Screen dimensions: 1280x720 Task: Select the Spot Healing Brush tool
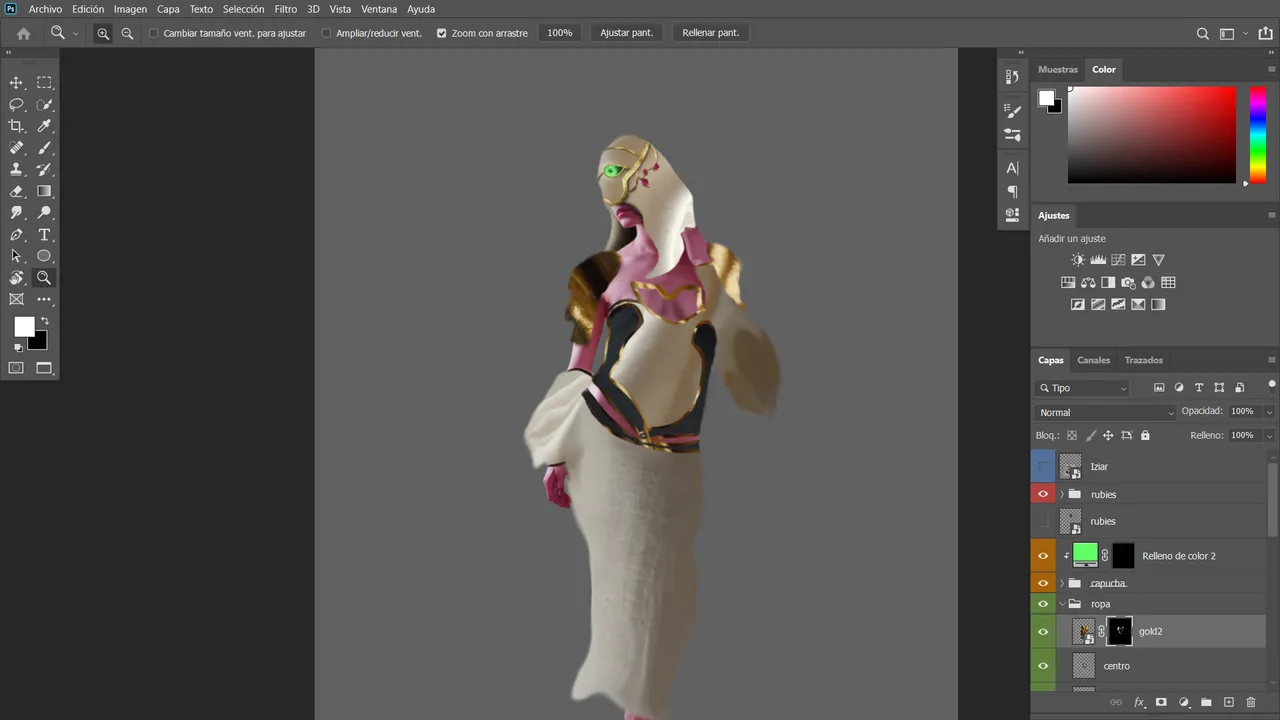(x=16, y=148)
